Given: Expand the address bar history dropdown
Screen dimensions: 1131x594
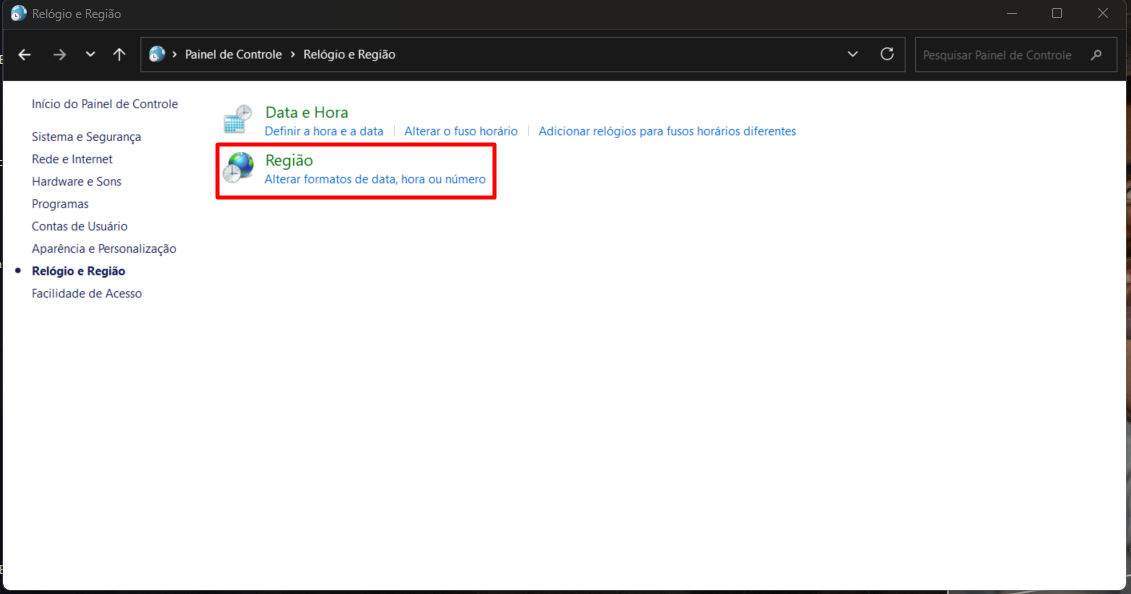Looking at the screenshot, I should tap(853, 54).
